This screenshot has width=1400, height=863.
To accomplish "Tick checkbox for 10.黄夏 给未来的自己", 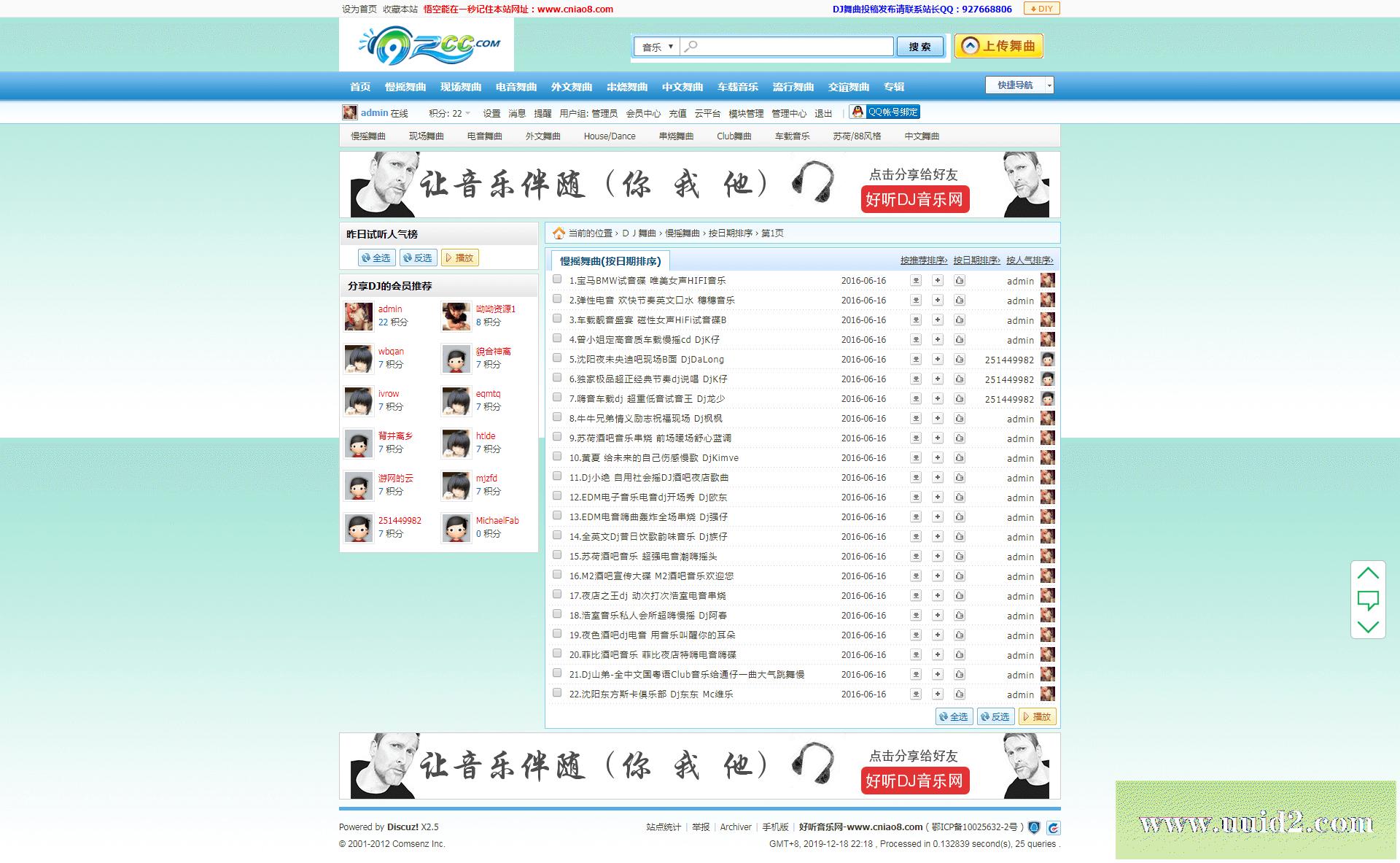I will click(557, 457).
